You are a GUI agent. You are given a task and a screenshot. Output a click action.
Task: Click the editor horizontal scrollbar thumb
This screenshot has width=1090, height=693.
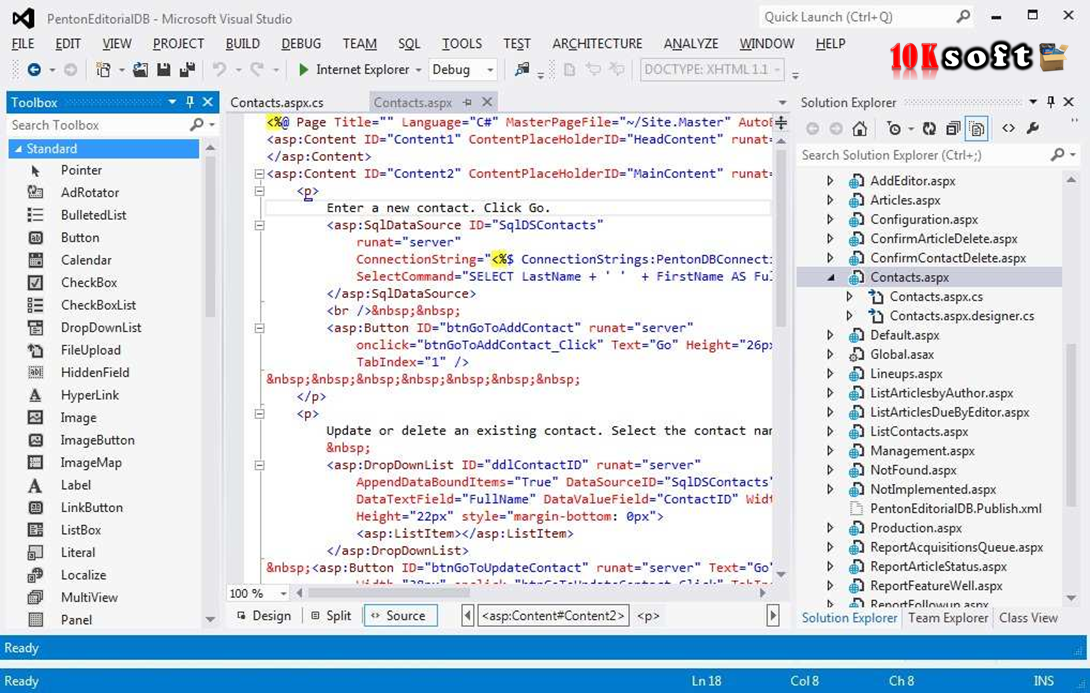[389, 593]
